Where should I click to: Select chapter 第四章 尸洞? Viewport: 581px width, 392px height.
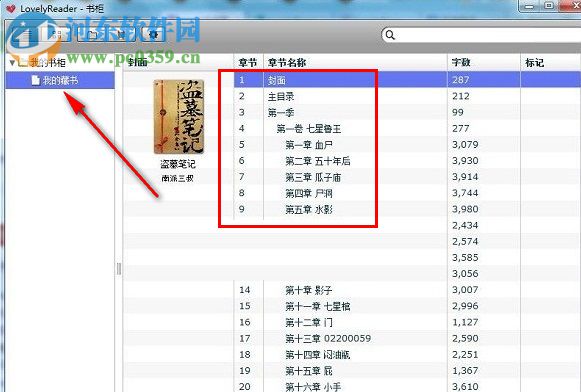(309, 193)
